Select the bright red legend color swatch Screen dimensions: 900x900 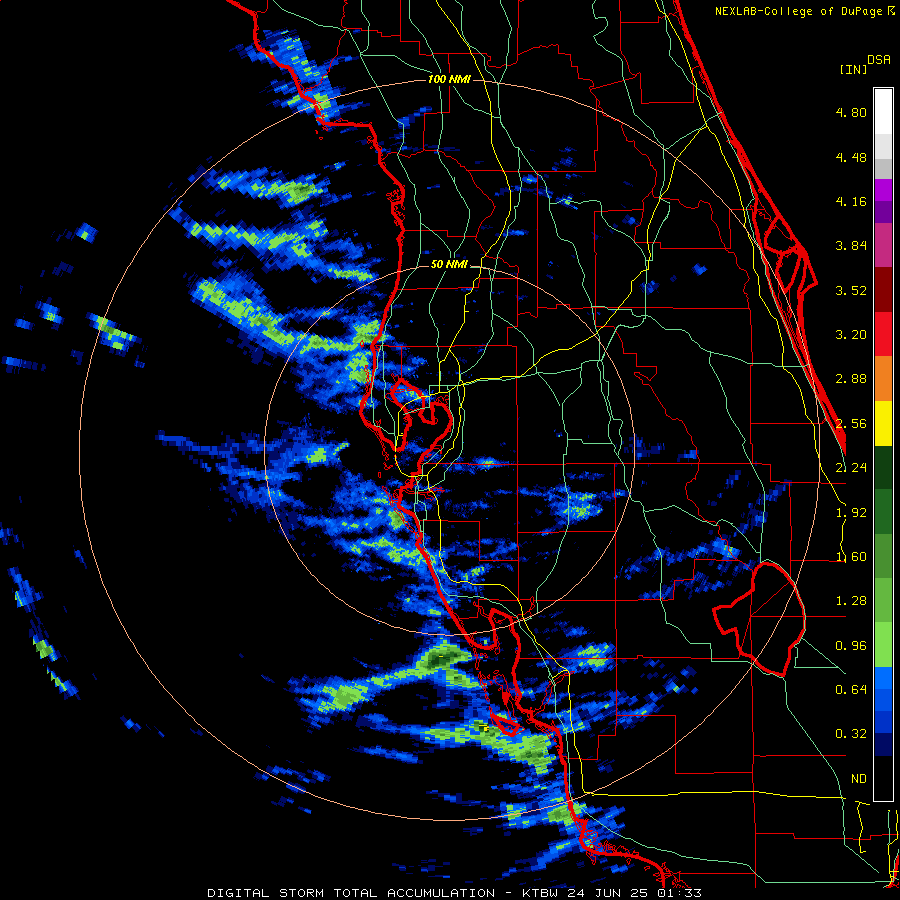pyautogui.click(x=883, y=334)
